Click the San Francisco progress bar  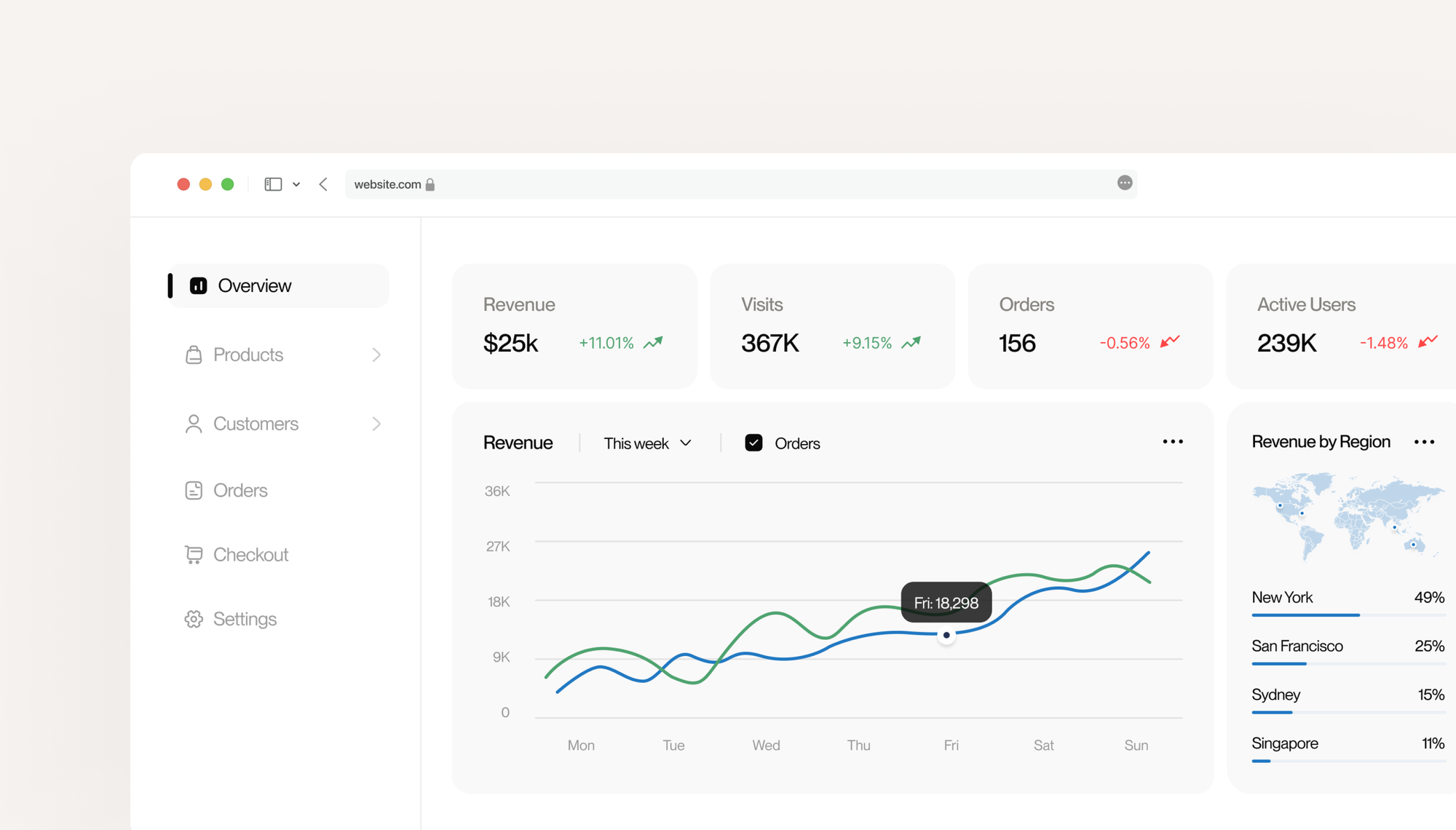tap(1348, 664)
